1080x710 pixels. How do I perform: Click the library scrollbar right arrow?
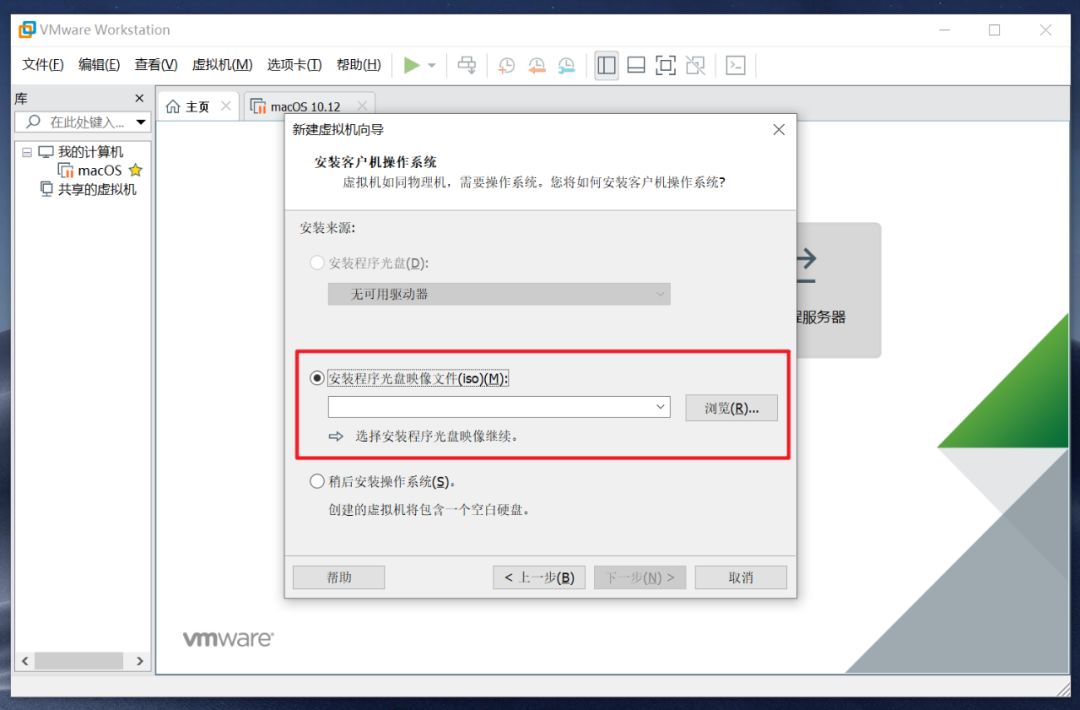pyautogui.click(x=140, y=661)
